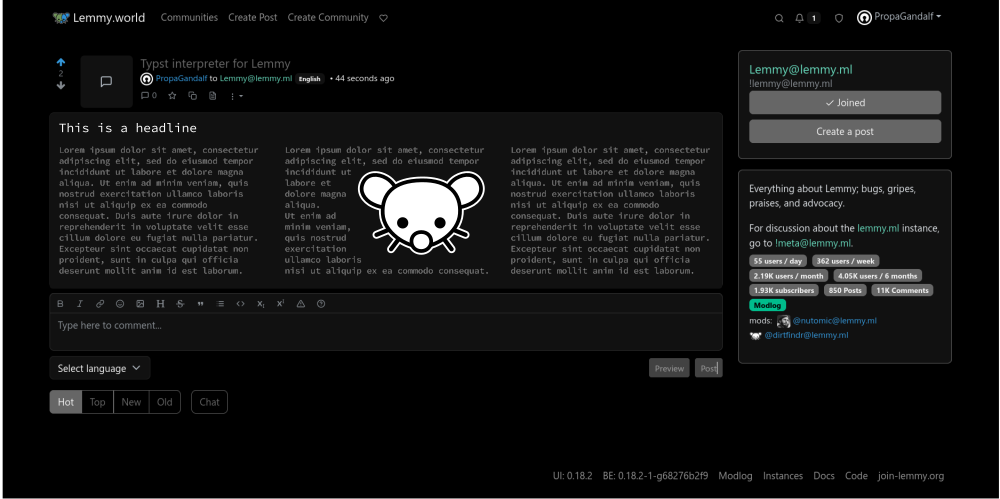Apply strikethrough formatting
1000x499 pixels.
[180, 304]
